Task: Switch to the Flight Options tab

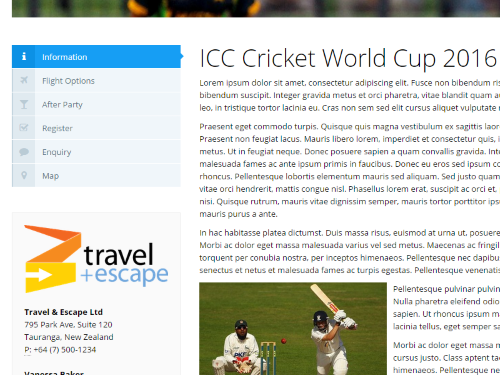Action: point(96,81)
